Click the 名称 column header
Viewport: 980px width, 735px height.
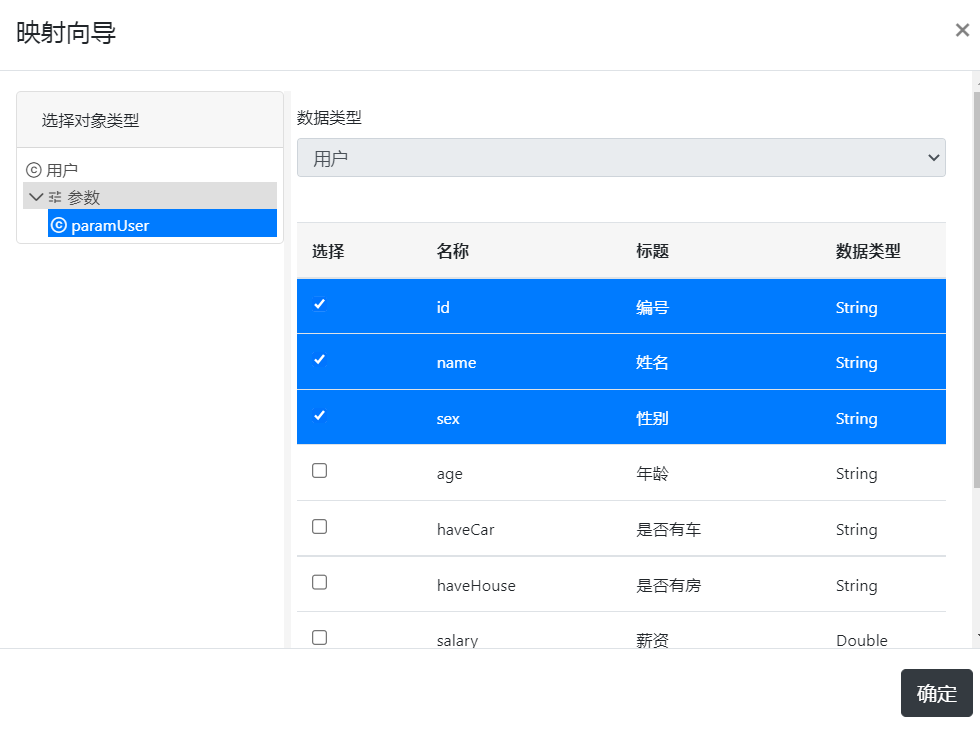pos(452,251)
